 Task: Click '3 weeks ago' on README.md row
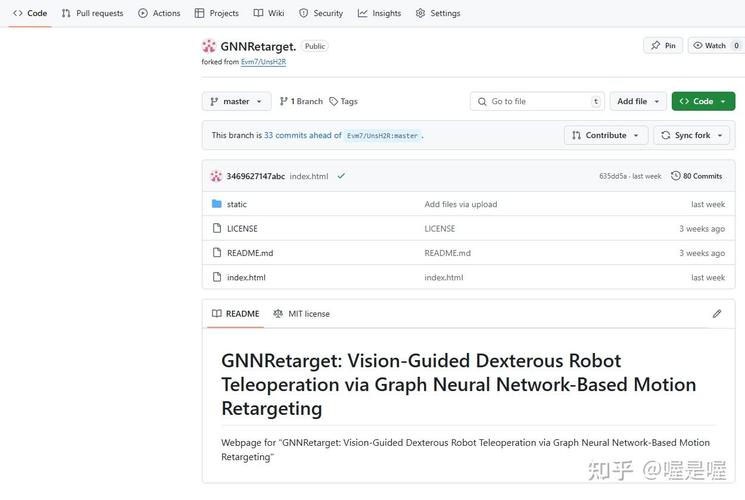pos(702,253)
